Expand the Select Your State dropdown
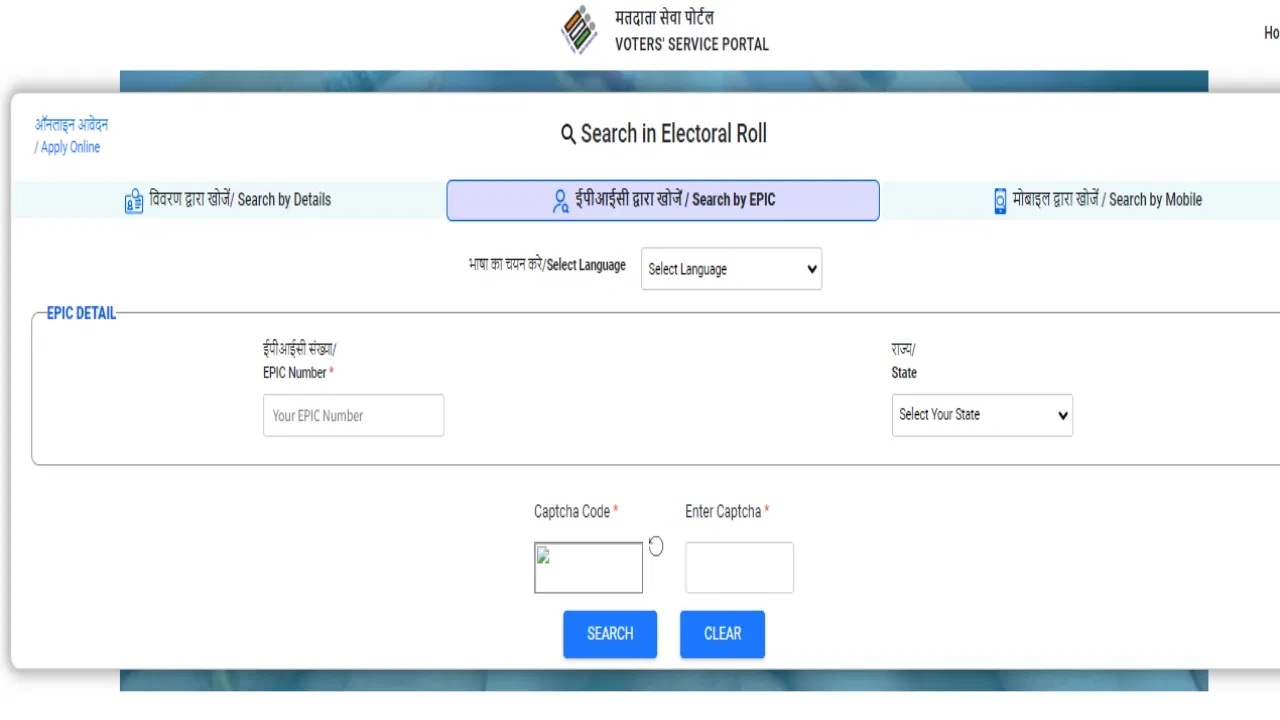Screen dimensions: 1280x720 pyautogui.click(x=981, y=415)
